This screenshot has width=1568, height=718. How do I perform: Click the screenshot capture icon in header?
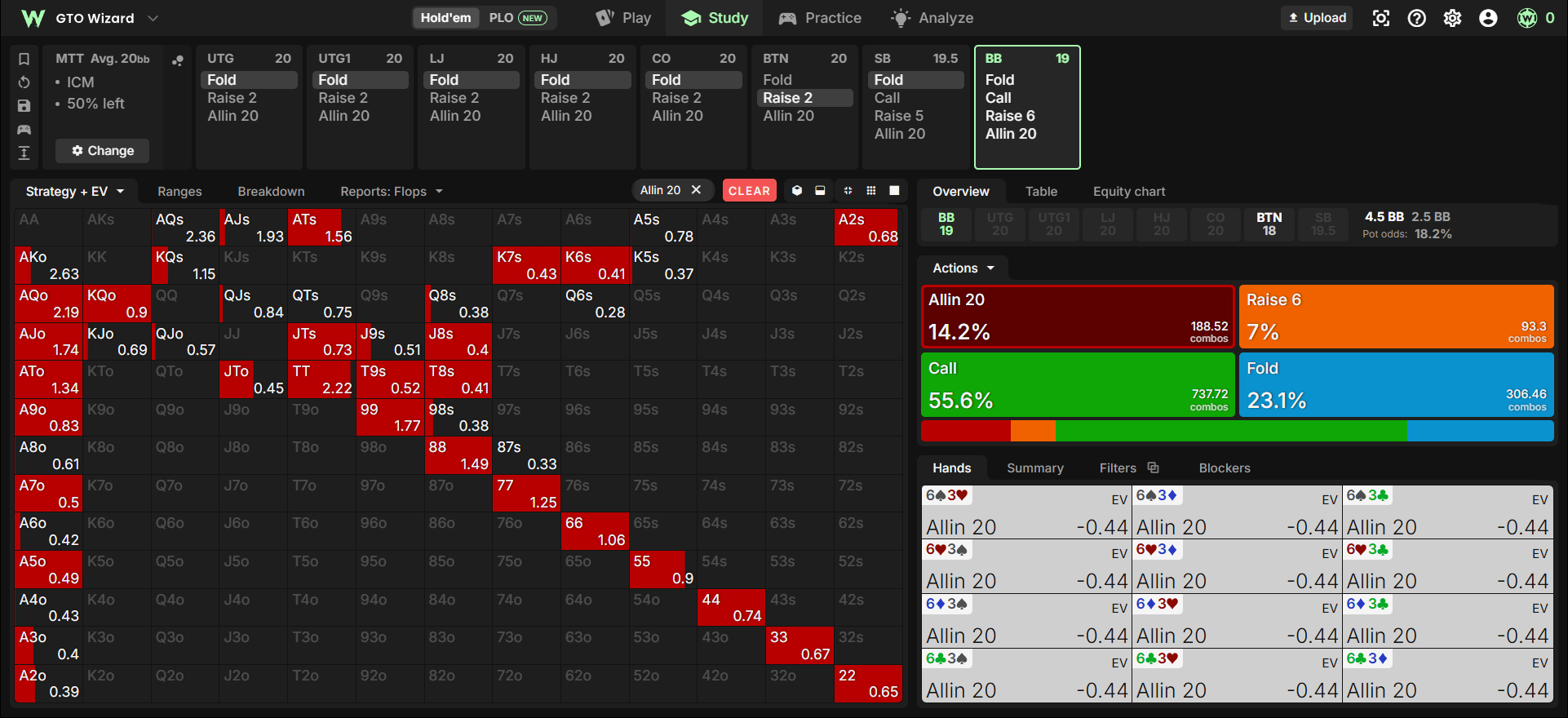point(1381,18)
